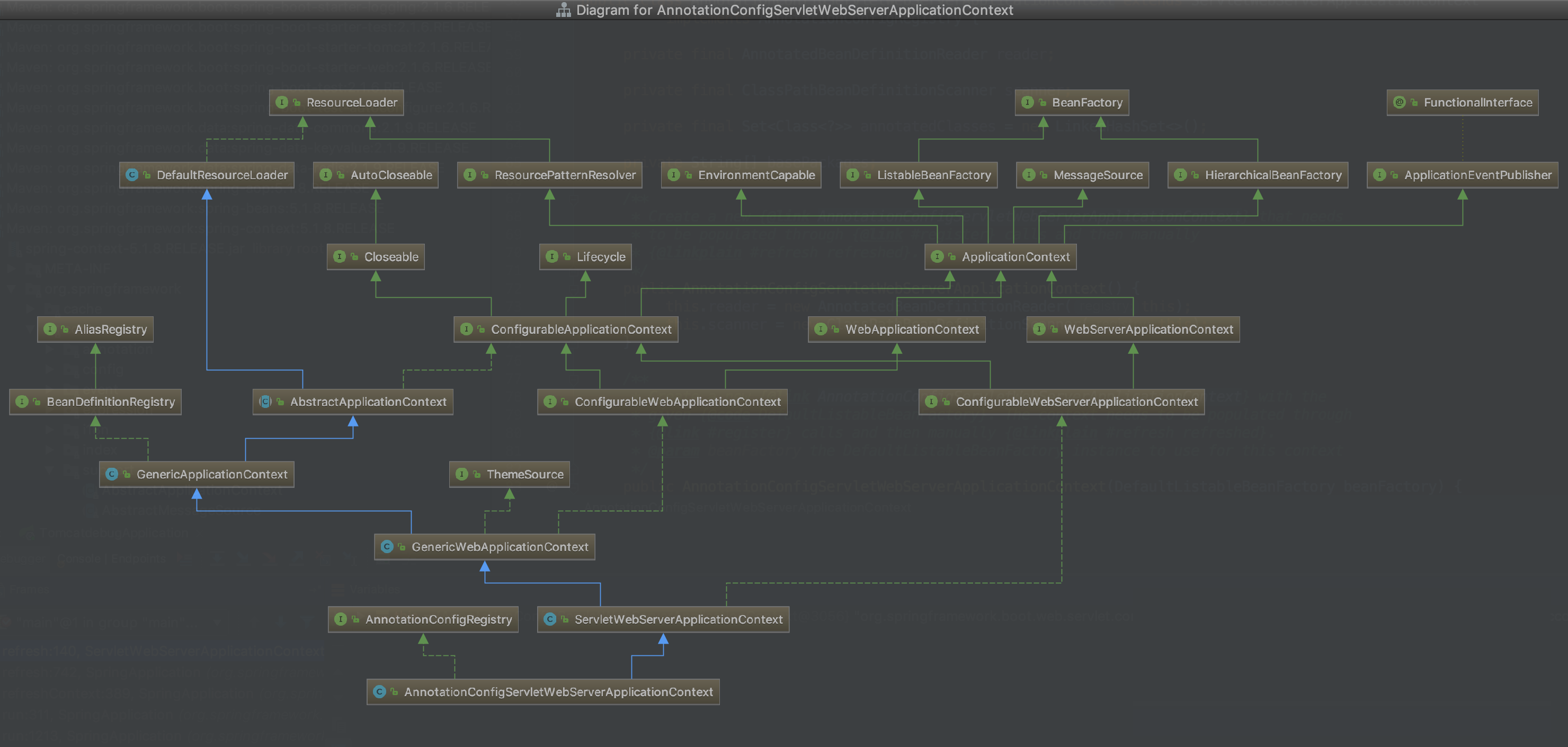Click the interface icon on BeanFactory node

(1028, 102)
